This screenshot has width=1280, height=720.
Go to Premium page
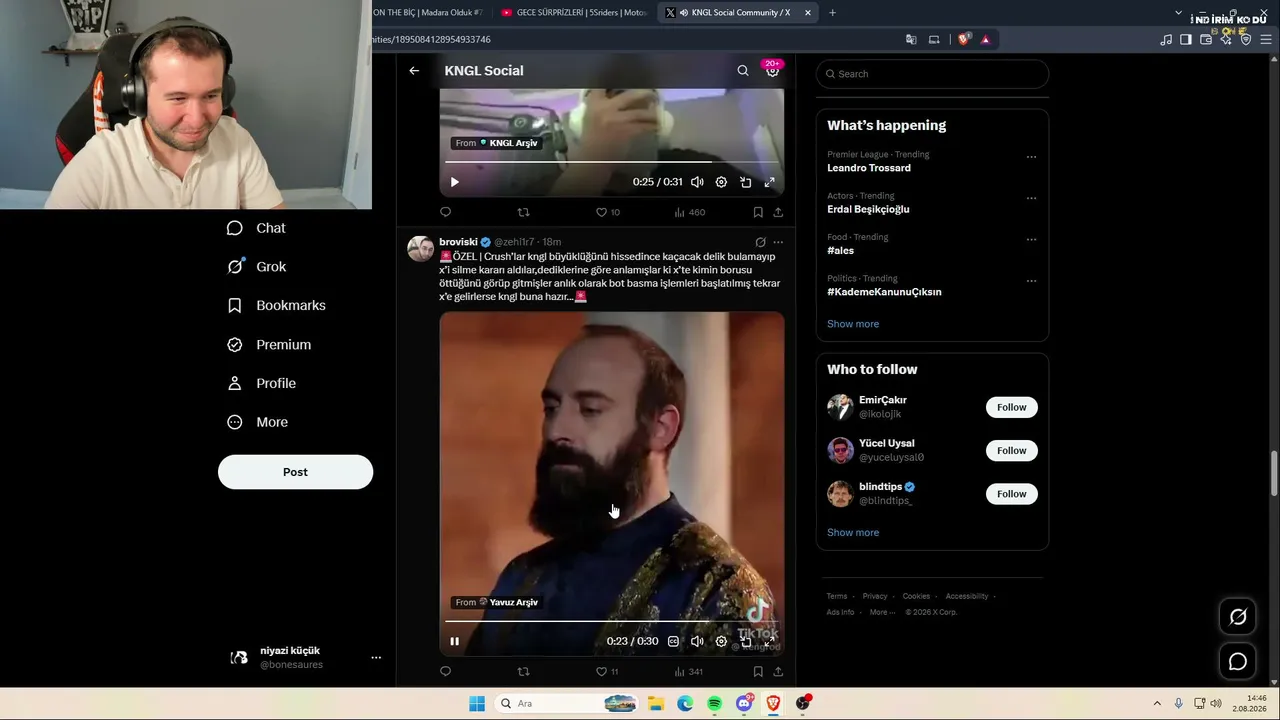coord(269,345)
